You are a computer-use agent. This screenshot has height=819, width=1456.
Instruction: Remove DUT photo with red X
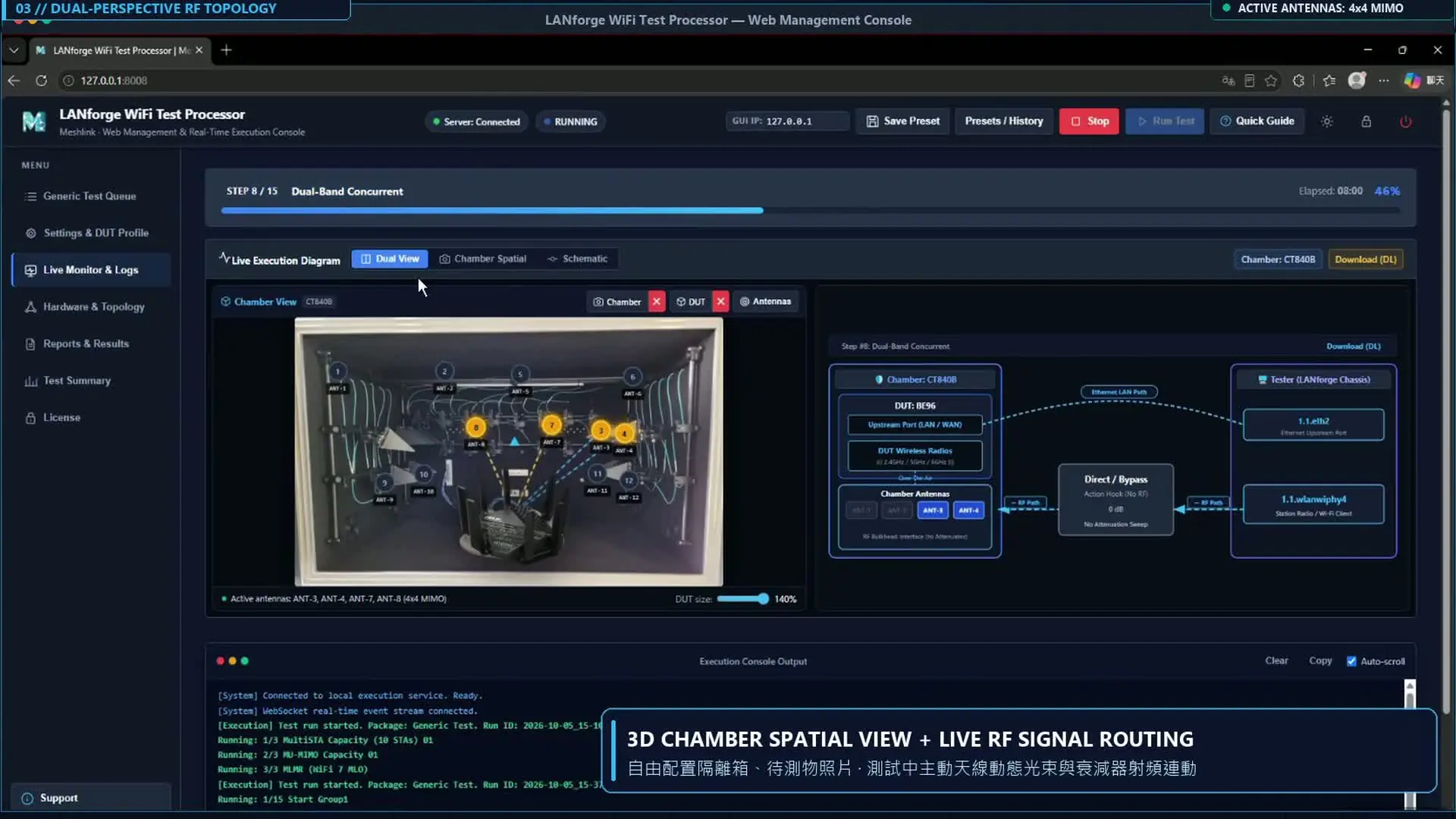coord(720,302)
